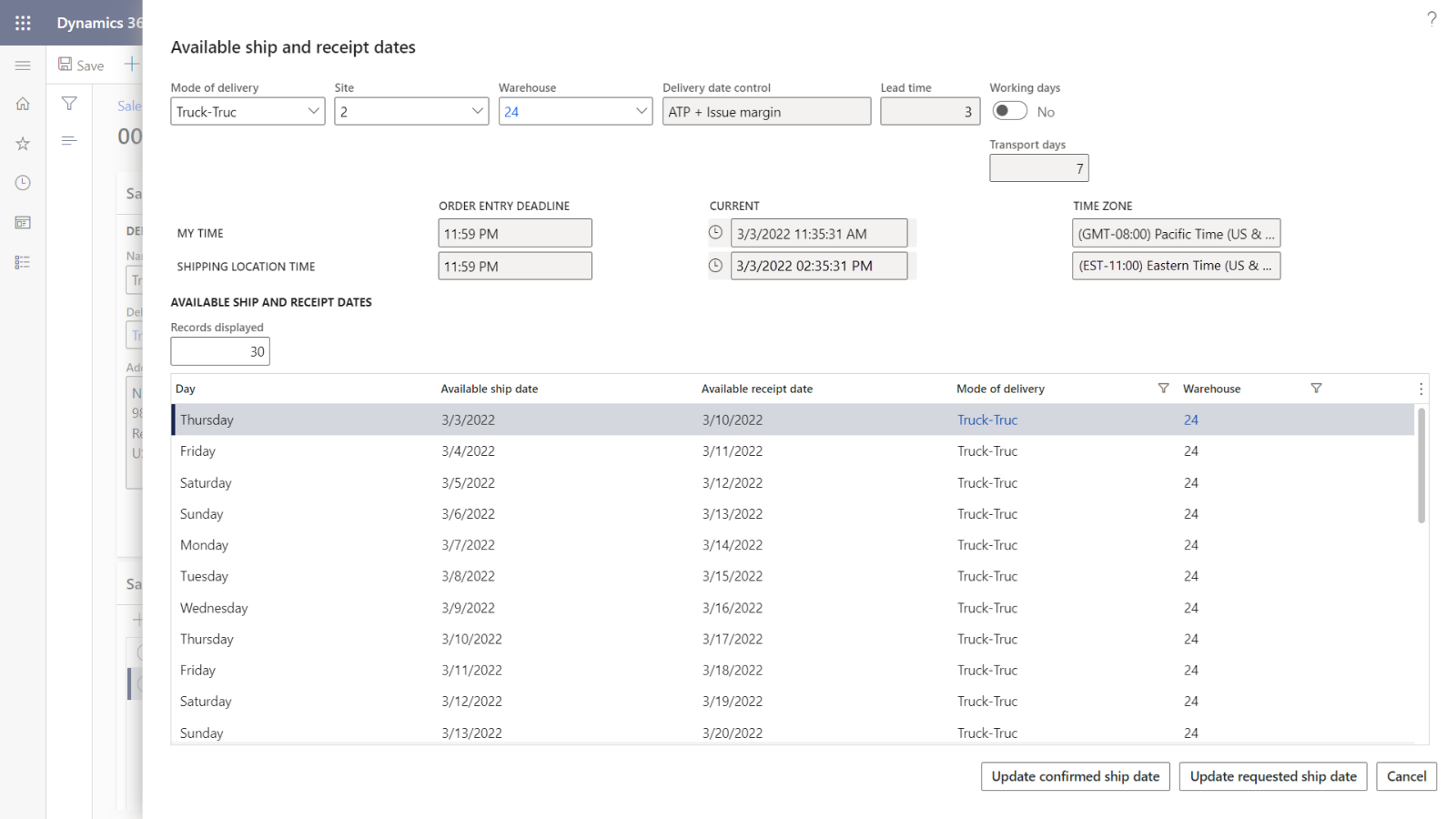
Task: Open the app launcher waffle icon
Action: click(x=23, y=23)
